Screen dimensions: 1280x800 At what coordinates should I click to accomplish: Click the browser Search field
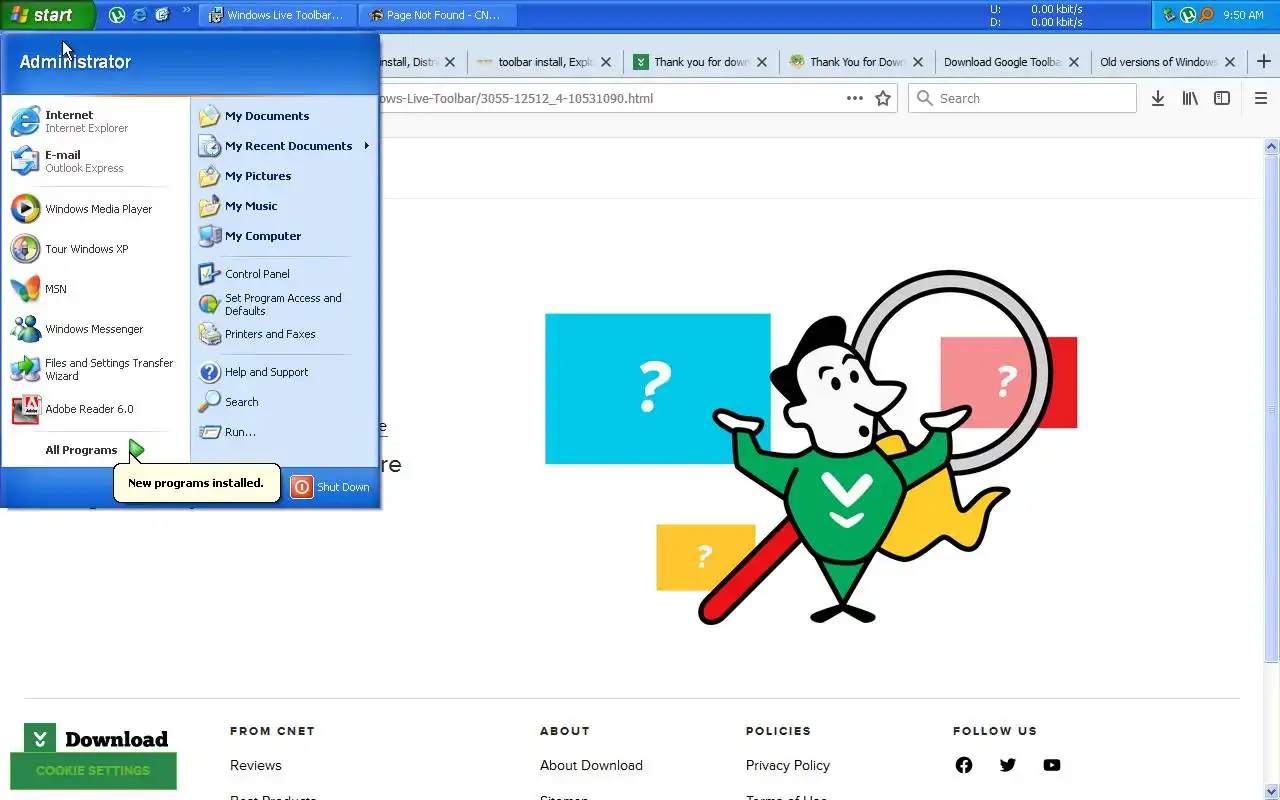pos(1022,98)
